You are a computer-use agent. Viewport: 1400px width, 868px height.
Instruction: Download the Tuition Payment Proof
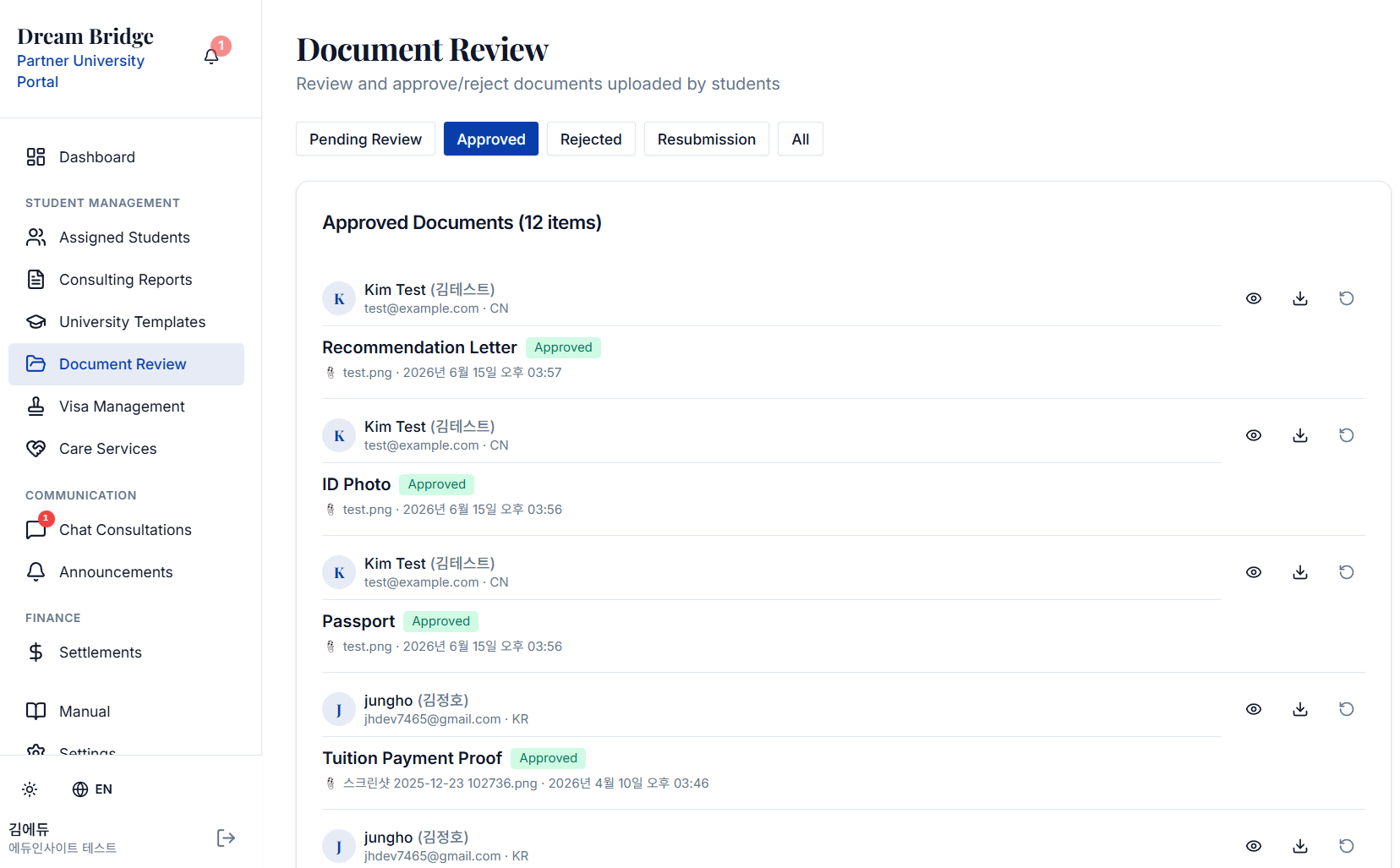[x=1300, y=709]
